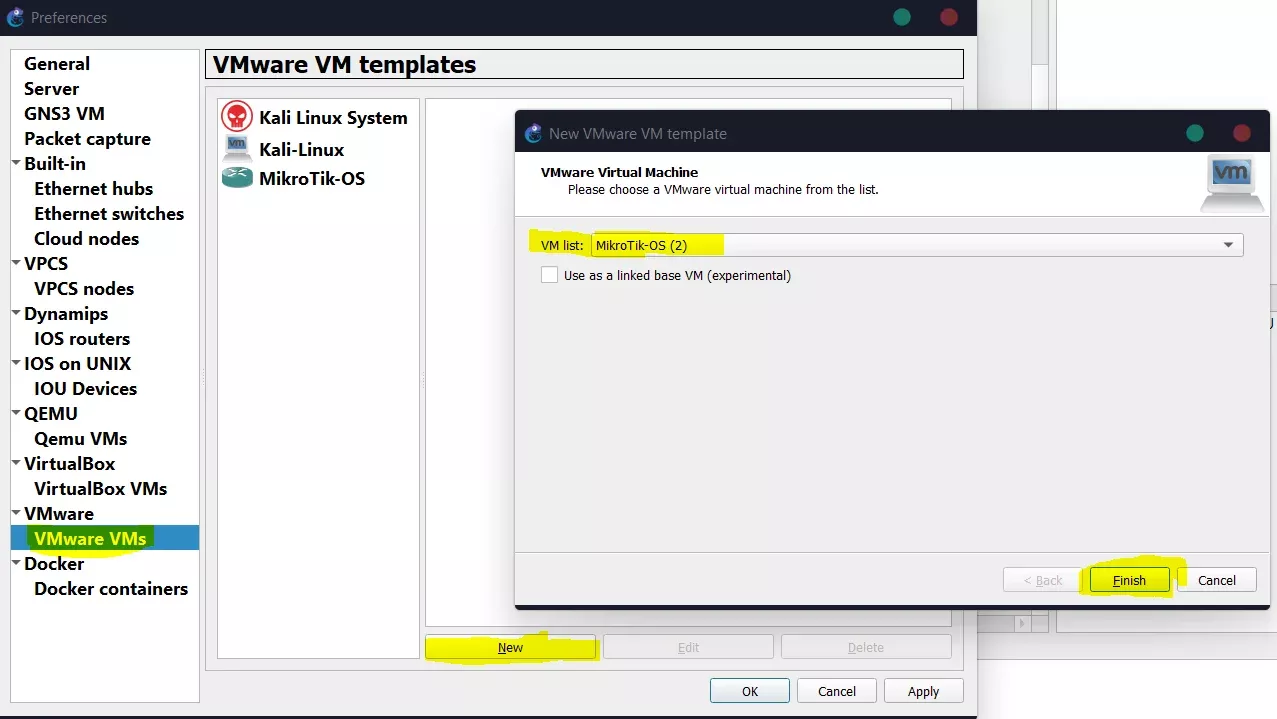Image resolution: width=1277 pixels, height=719 pixels.
Task: Click the Docker category label
Action: point(54,564)
